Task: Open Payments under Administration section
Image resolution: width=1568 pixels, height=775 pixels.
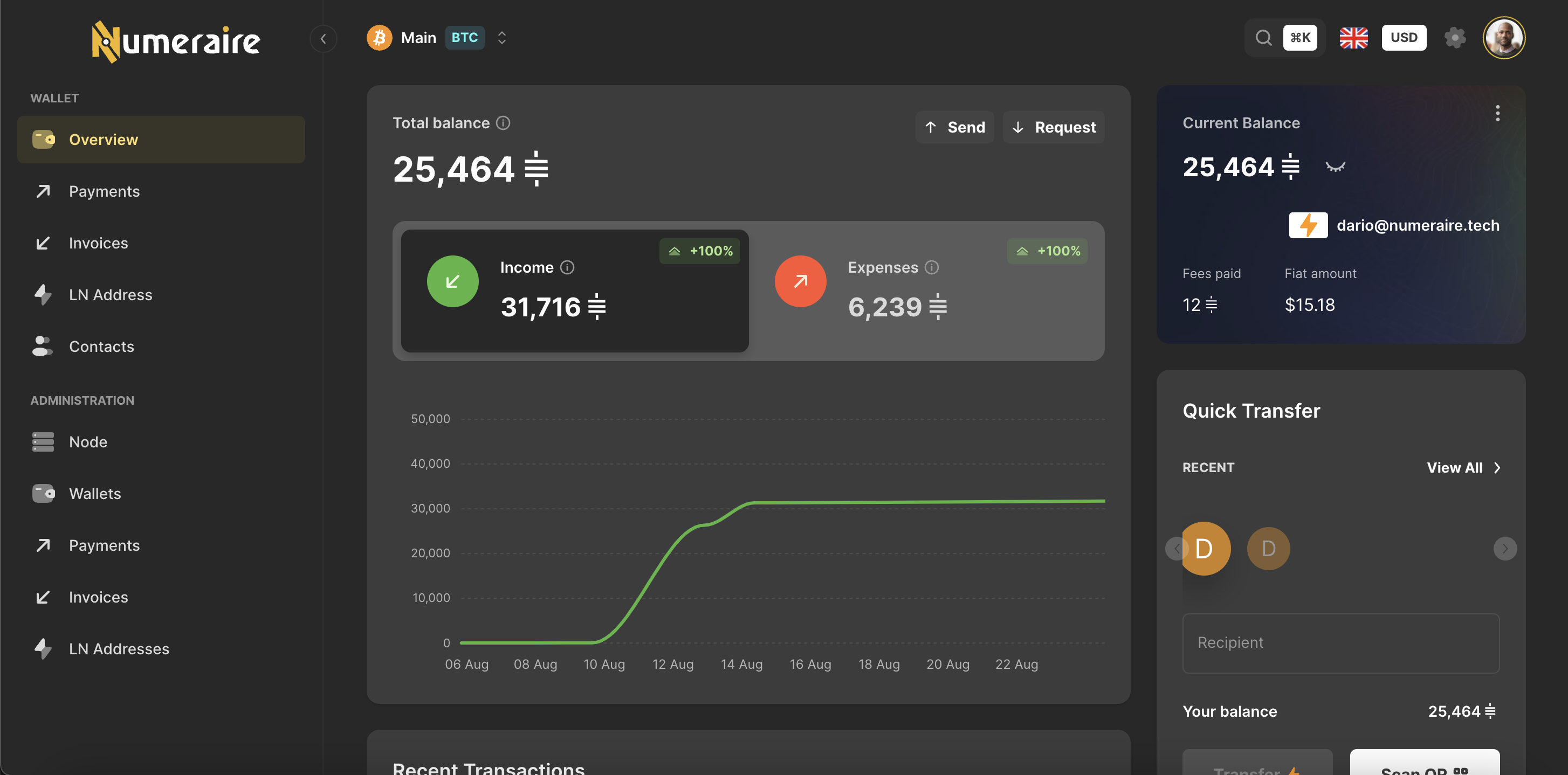Action: tap(161, 545)
